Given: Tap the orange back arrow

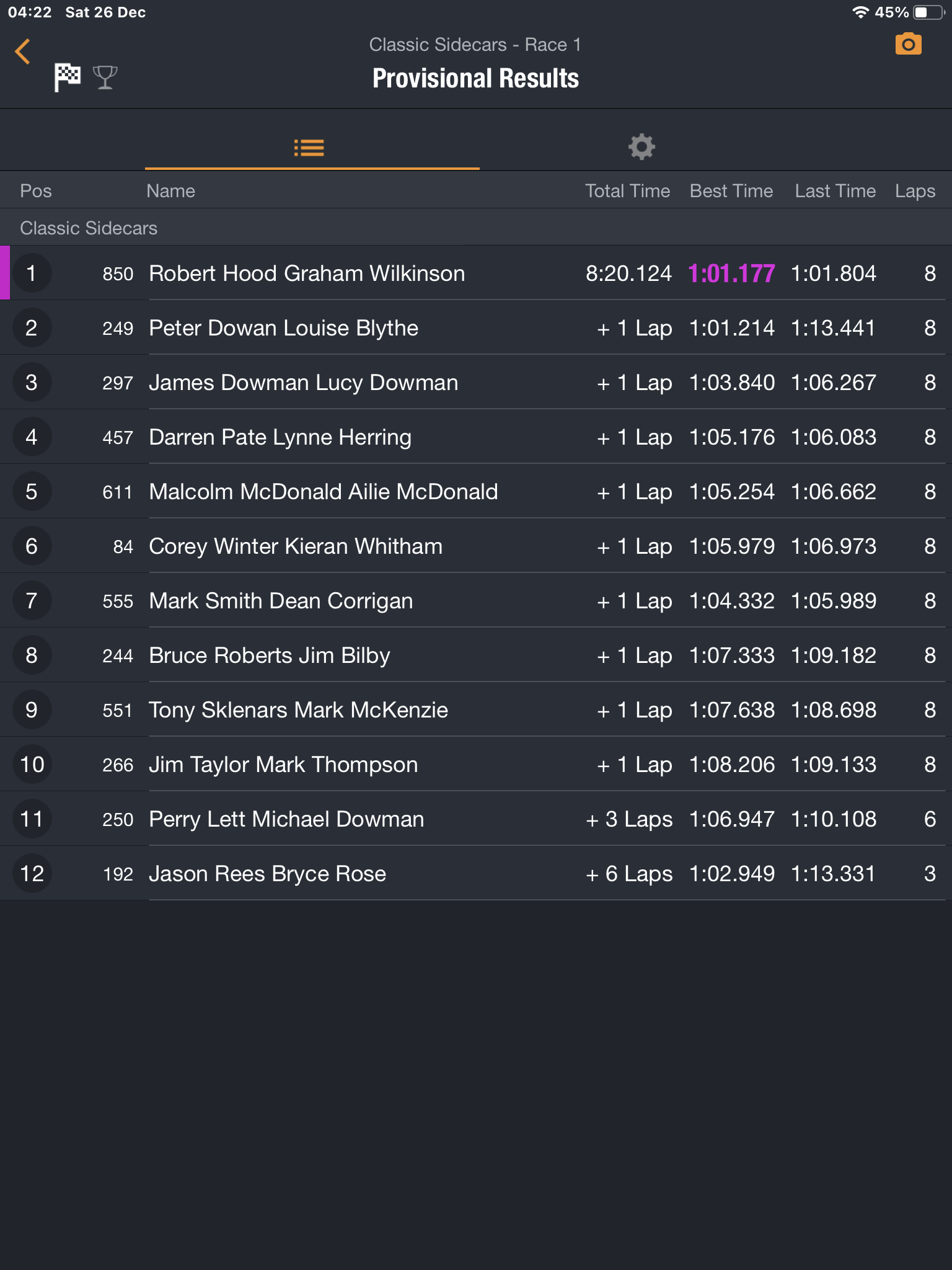Looking at the screenshot, I should point(23,52).
